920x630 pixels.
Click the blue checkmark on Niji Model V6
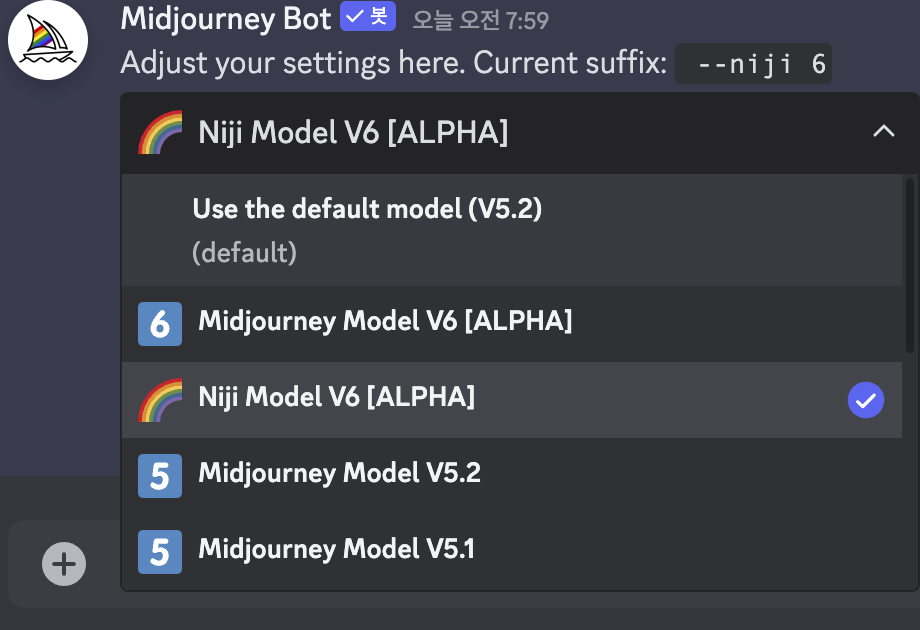[865, 401]
